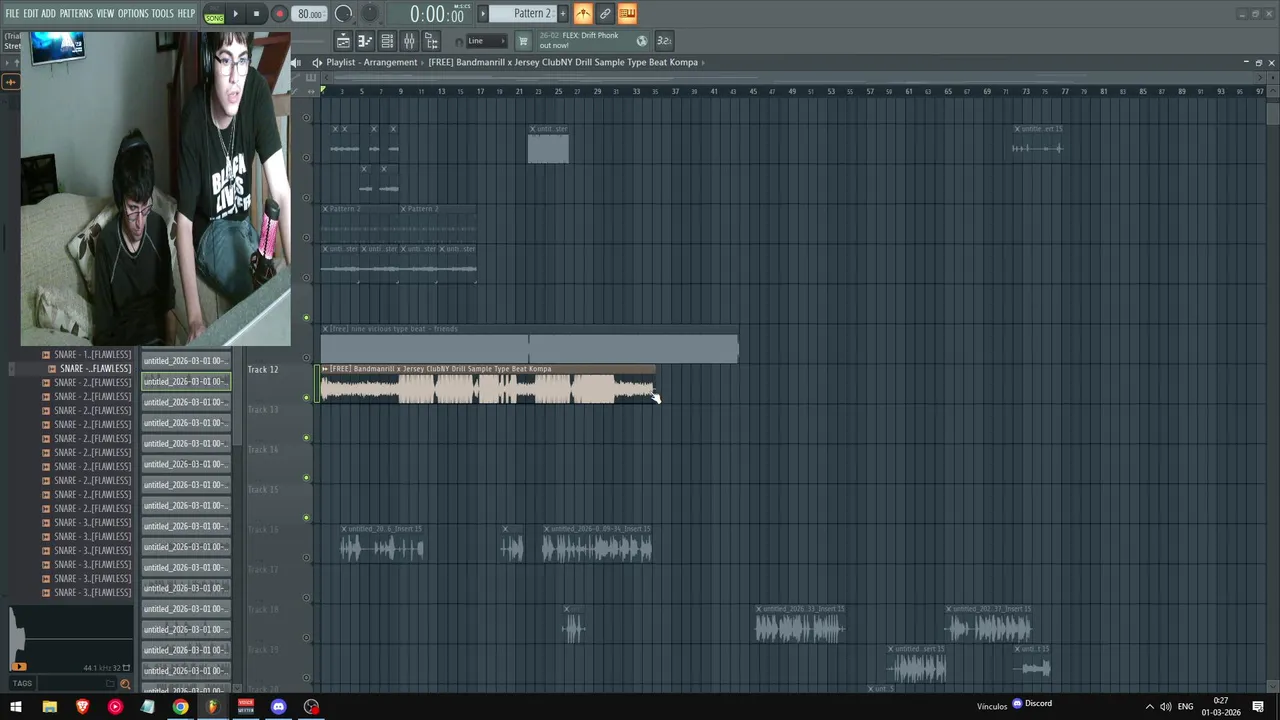Open the ADD menu
This screenshot has width=1280, height=720.
[x=48, y=13]
